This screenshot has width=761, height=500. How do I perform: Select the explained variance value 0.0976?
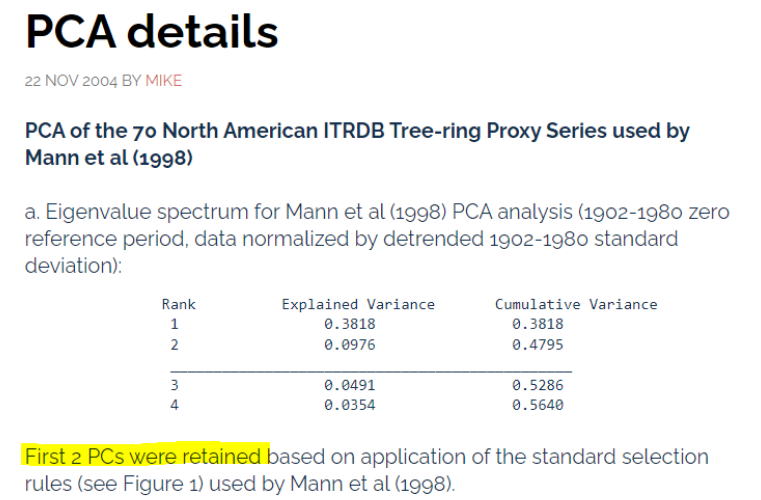click(349, 344)
